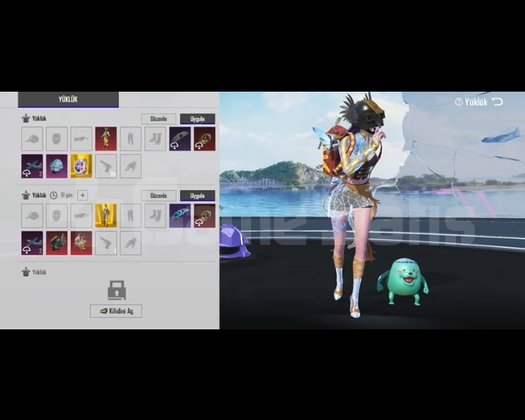Select the blue helmet skin on pink background
Viewport: 525px width, 420px height.
click(x=57, y=166)
